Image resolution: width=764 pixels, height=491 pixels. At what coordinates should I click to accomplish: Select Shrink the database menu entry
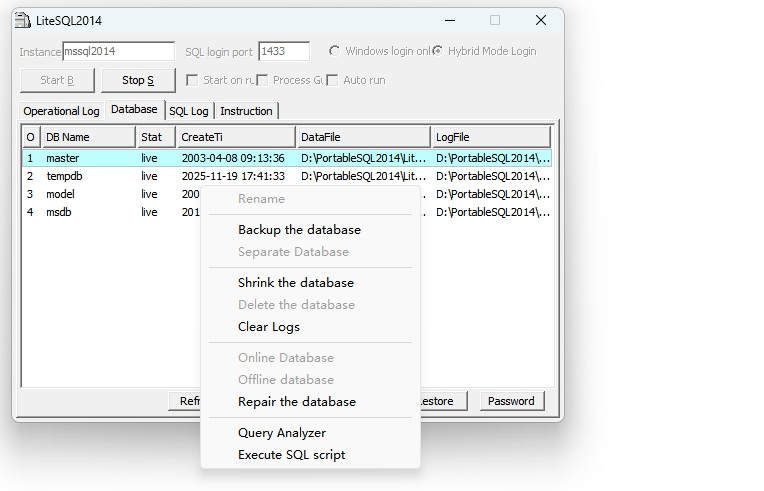(295, 283)
